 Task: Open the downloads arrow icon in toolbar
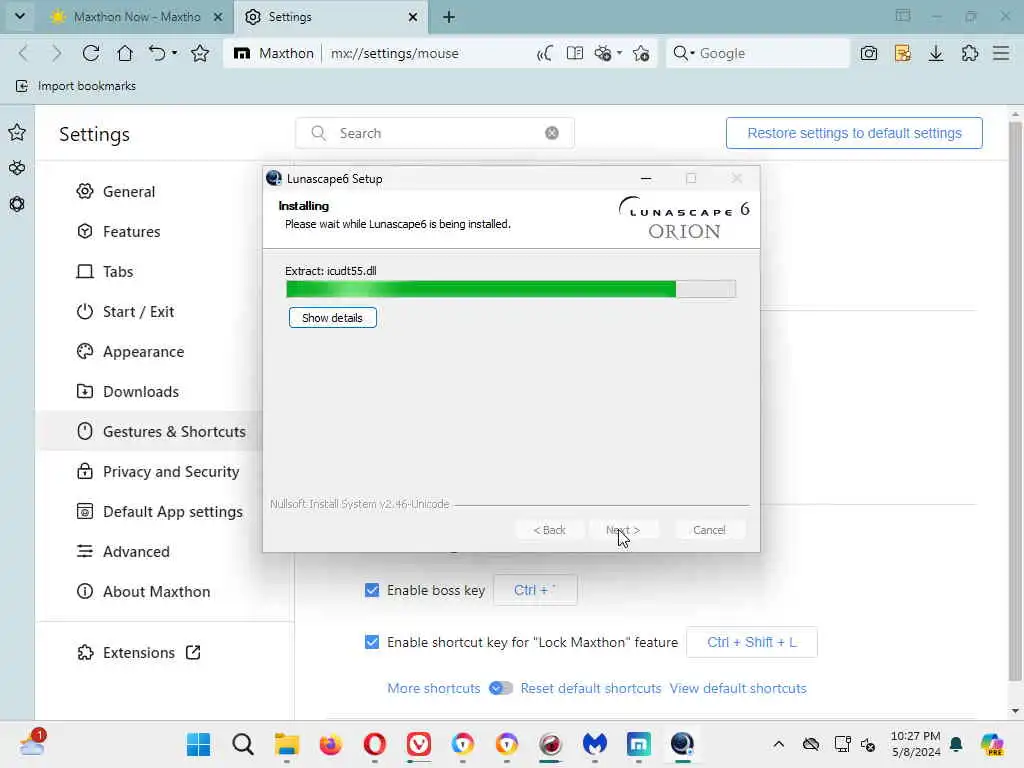click(x=936, y=53)
